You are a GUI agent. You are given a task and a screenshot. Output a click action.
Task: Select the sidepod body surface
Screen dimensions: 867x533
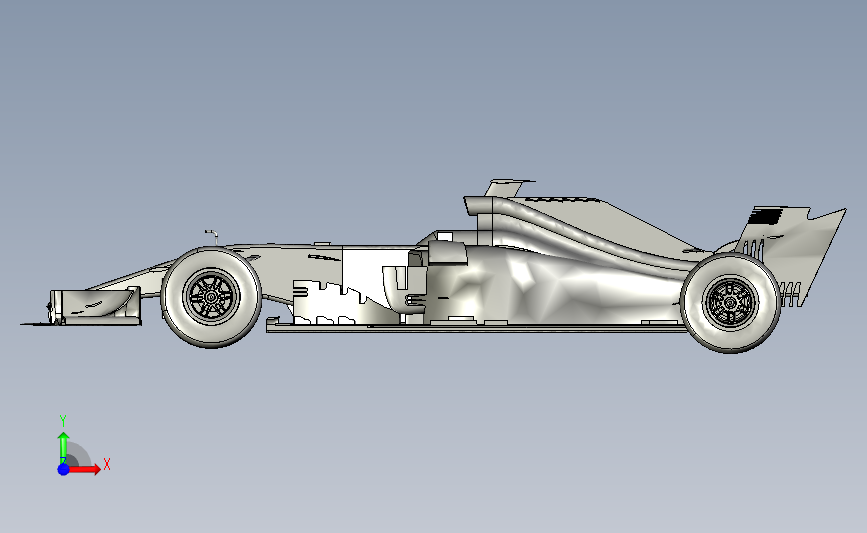click(x=553, y=288)
